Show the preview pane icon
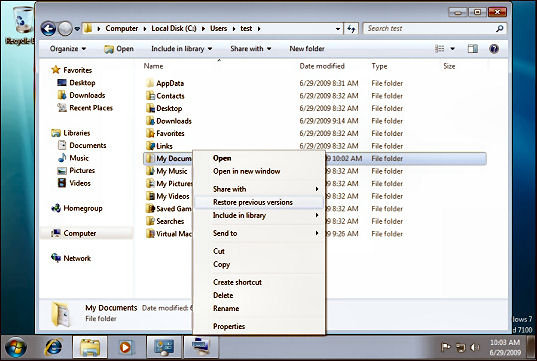 [473, 49]
